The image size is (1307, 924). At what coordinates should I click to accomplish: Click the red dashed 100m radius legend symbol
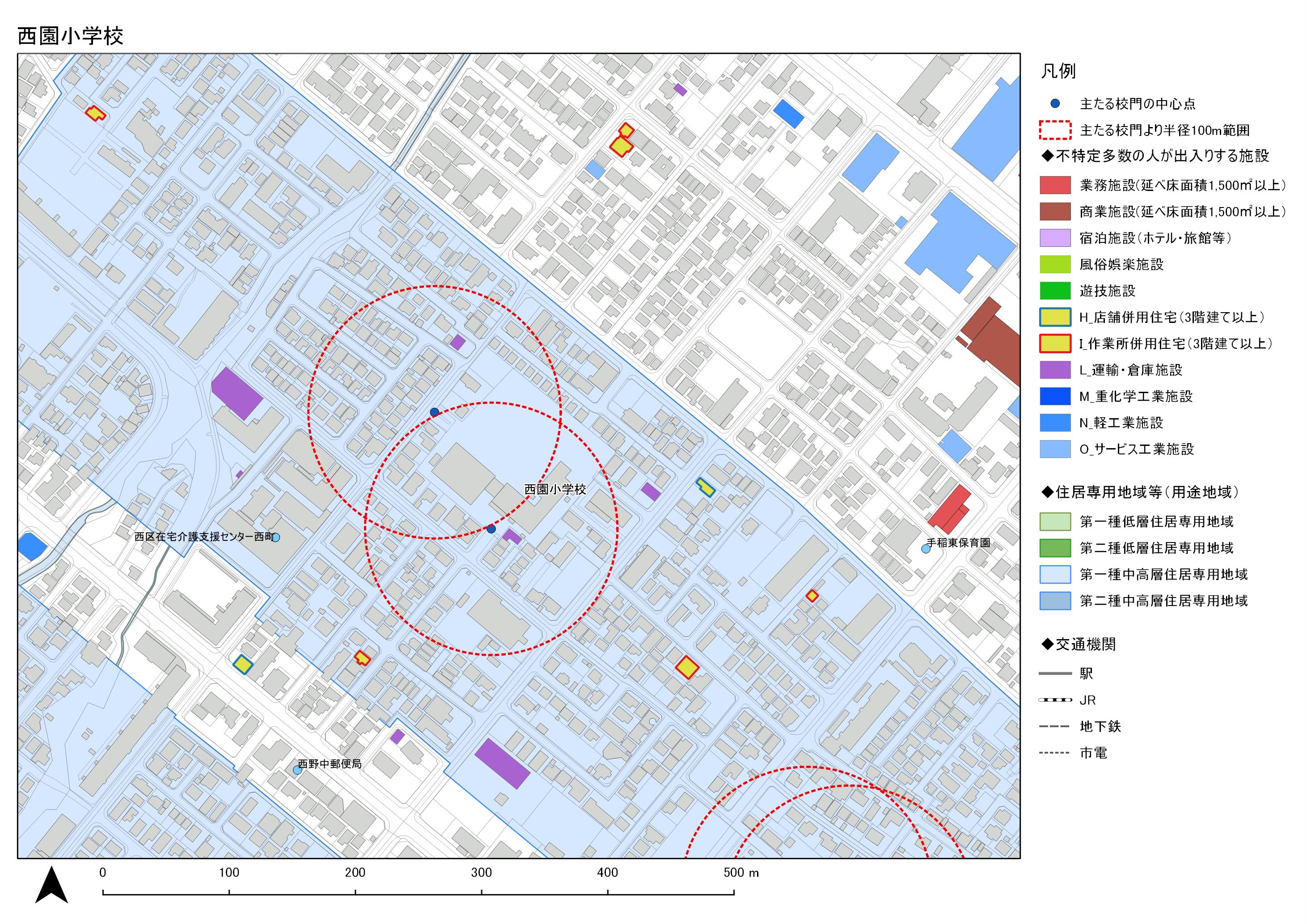click(x=1055, y=131)
